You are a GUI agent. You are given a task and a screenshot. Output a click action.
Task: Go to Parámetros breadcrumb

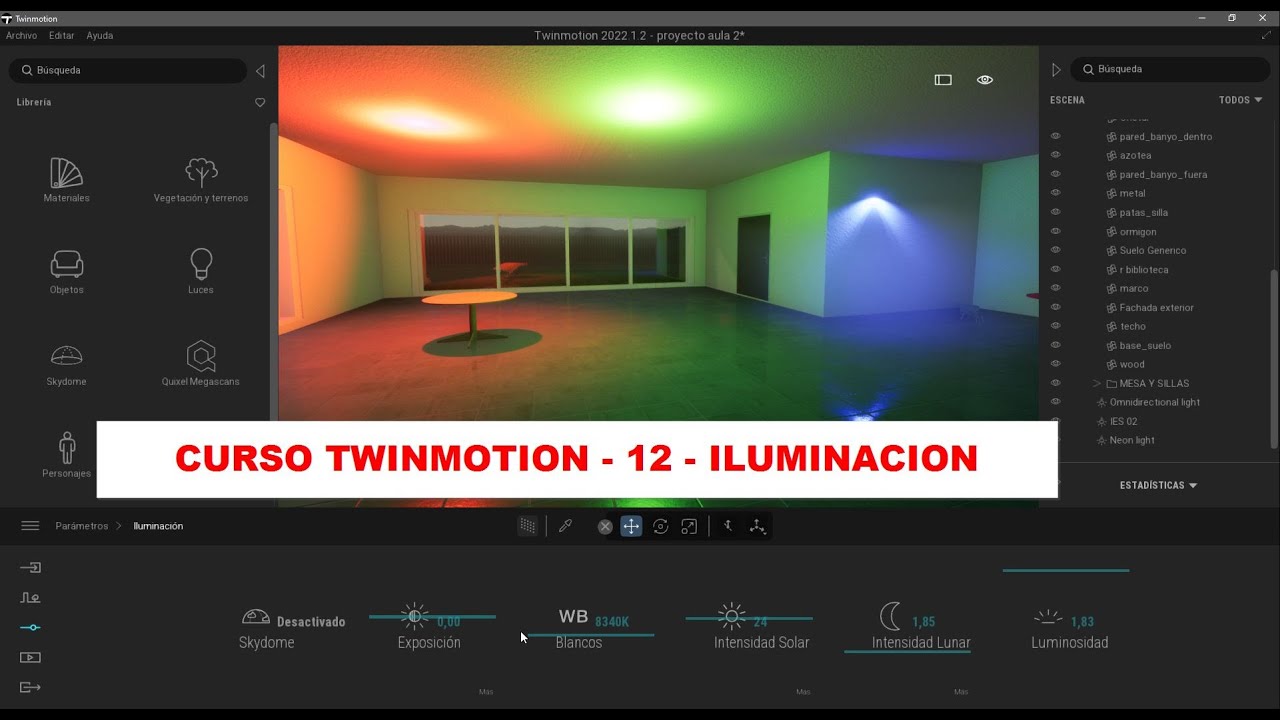point(82,526)
